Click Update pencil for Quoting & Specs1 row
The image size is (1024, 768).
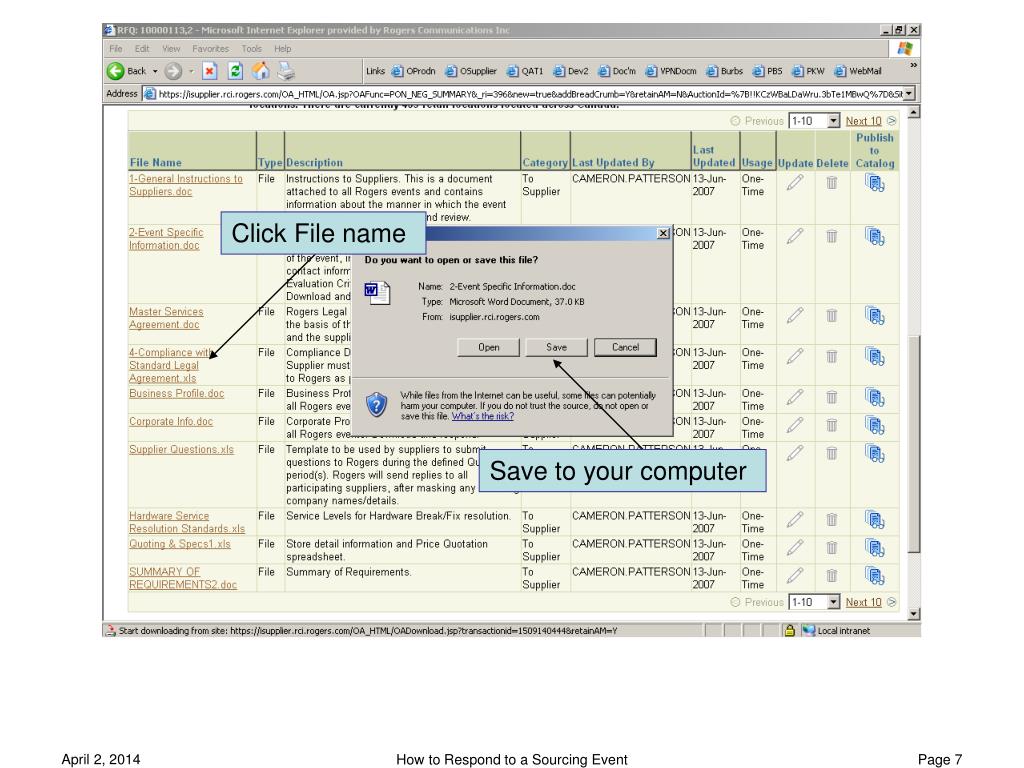[795, 547]
